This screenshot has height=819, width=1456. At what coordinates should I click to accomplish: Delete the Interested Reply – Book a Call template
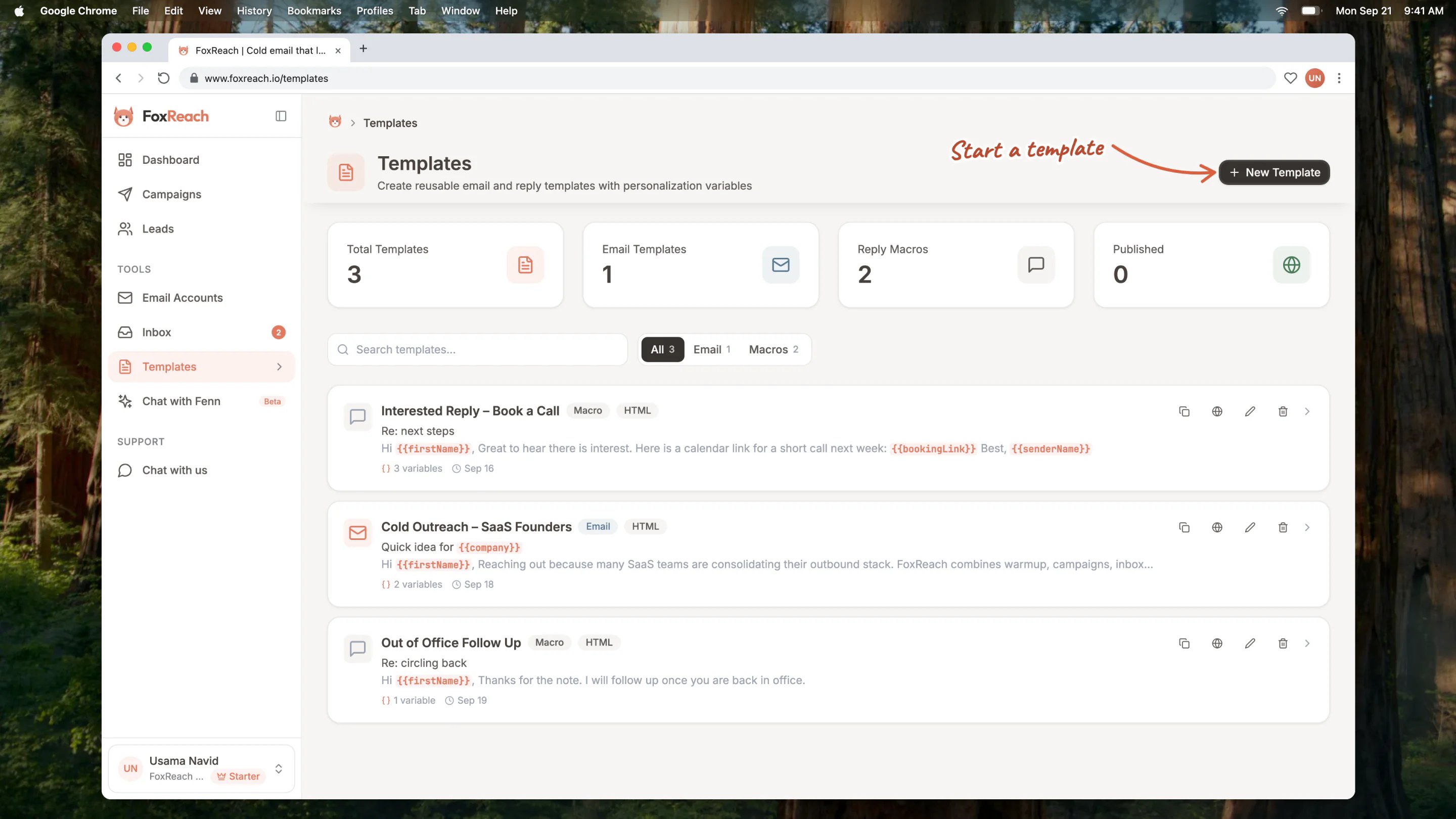click(1283, 412)
